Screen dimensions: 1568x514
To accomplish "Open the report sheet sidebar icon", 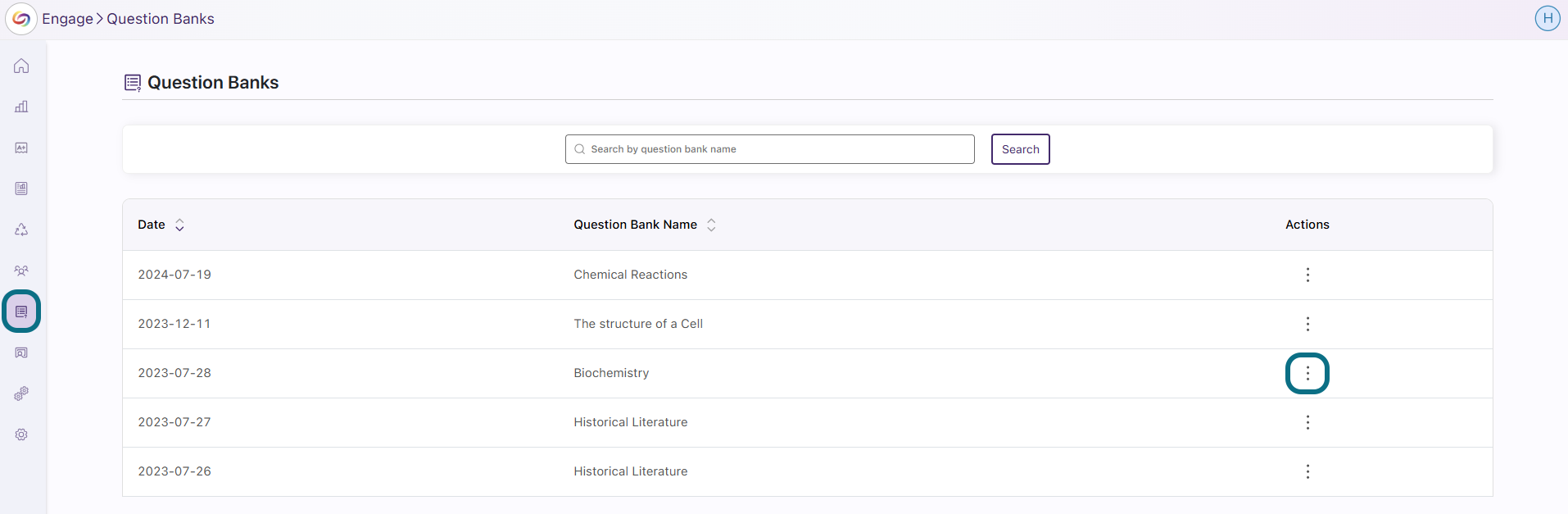I will 21,189.
